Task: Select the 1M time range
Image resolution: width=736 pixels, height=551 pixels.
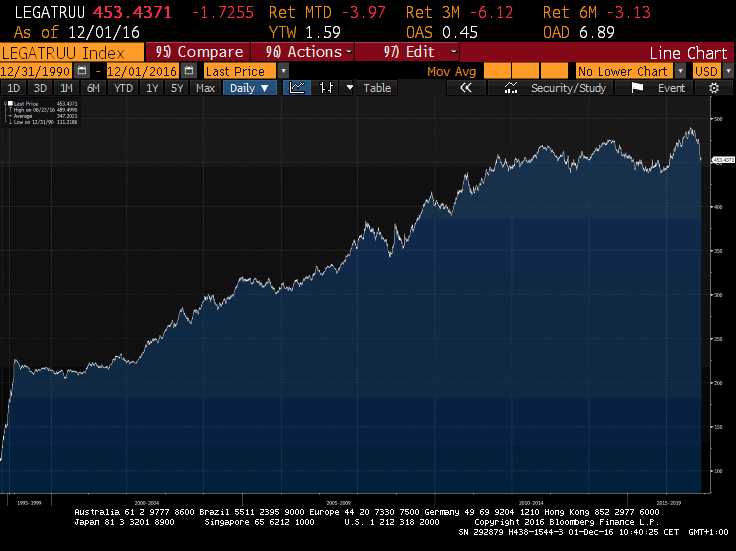Action: click(x=67, y=88)
